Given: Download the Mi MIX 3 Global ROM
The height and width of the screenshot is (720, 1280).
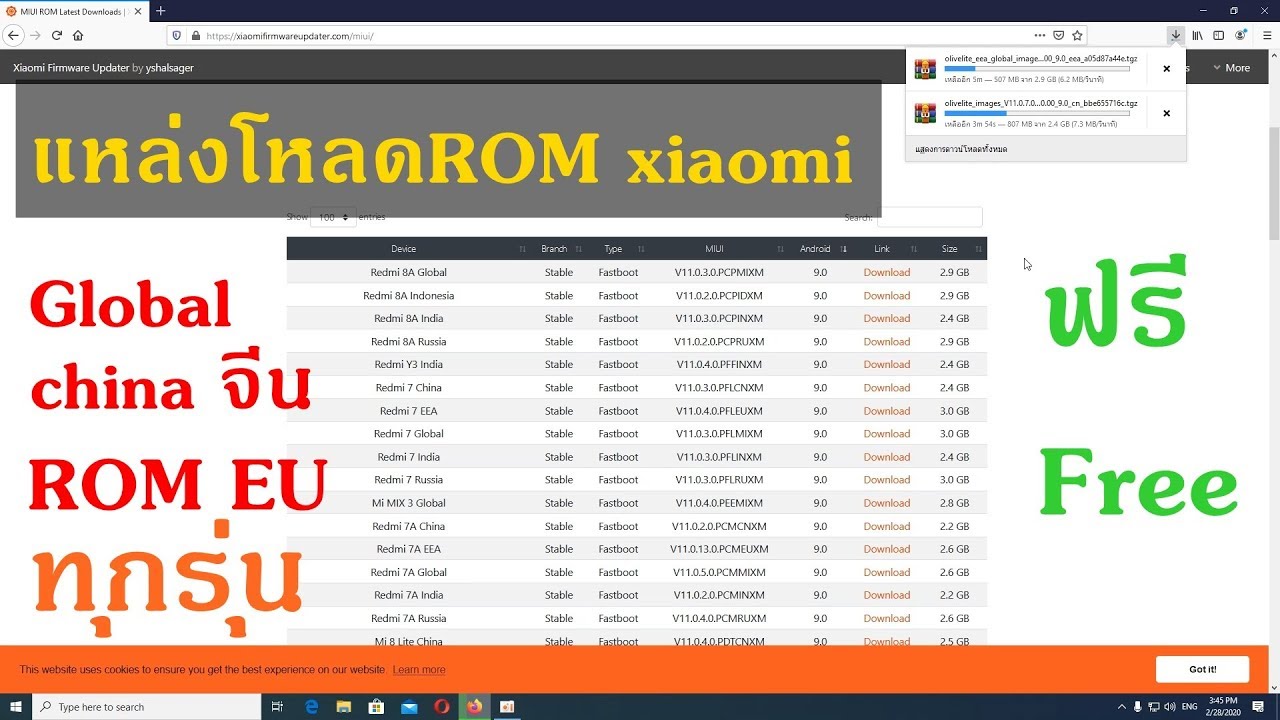Looking at the screenshot, I should pos(887,502).
